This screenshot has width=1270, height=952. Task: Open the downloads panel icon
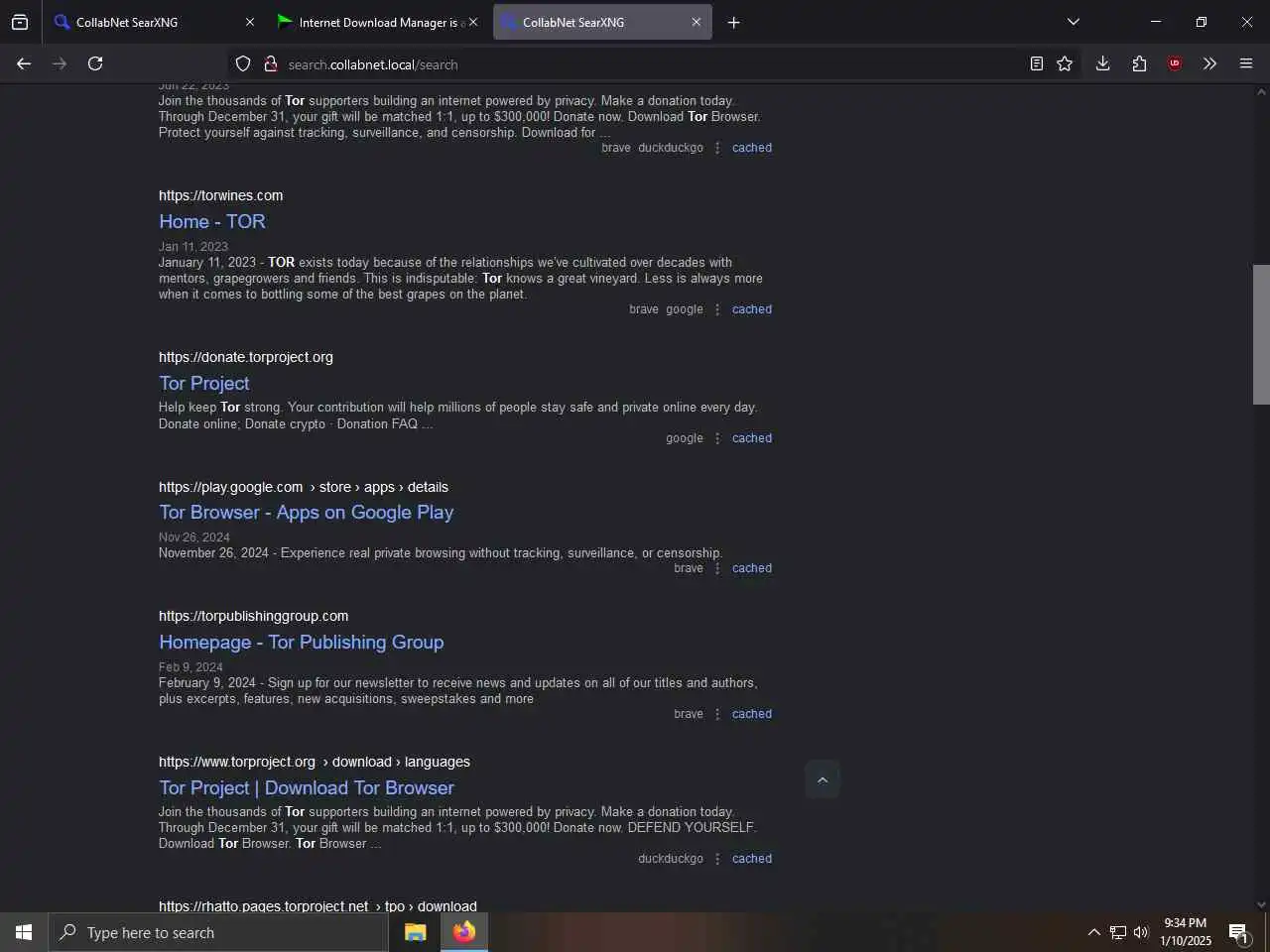(1102, 63)
